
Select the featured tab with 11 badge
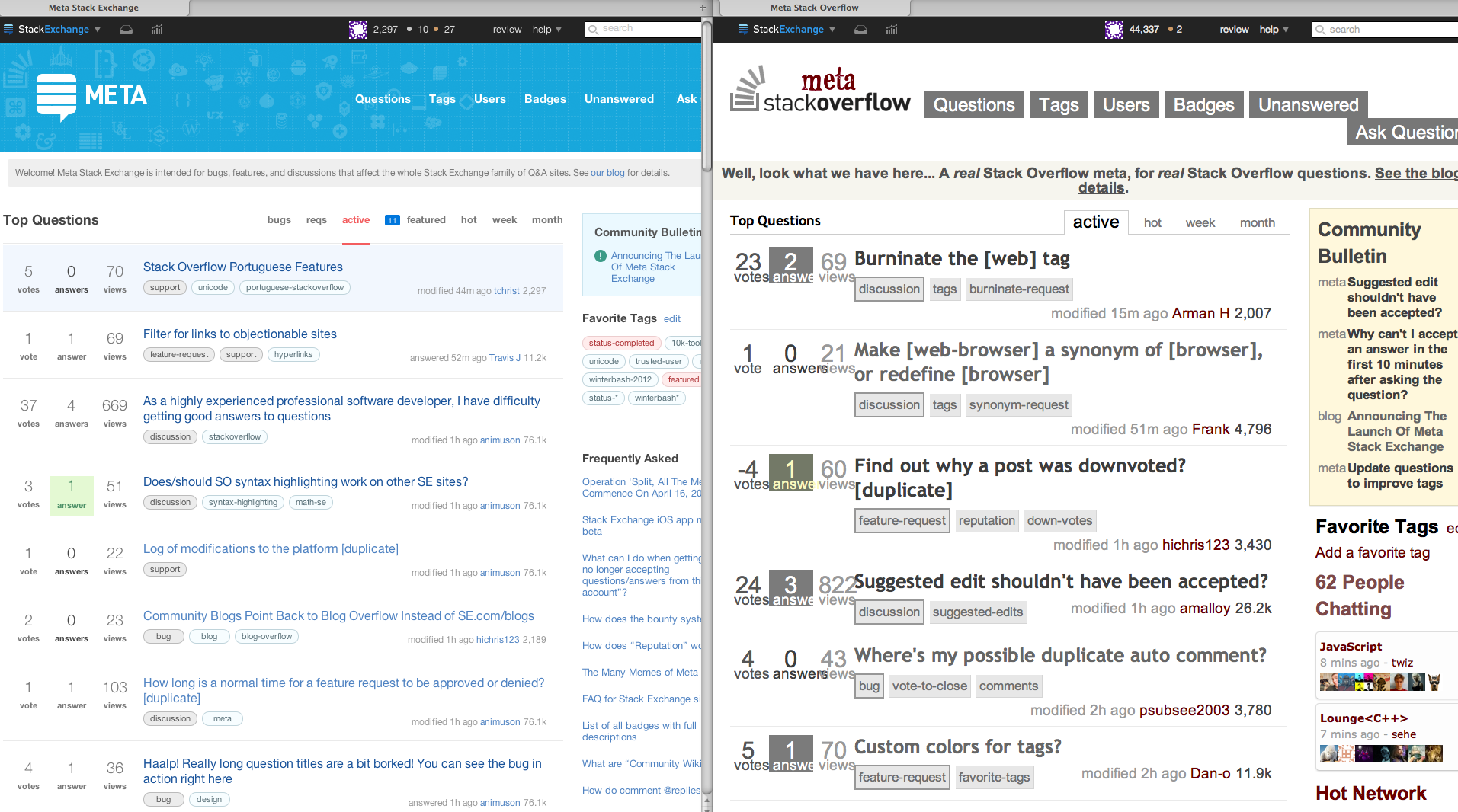(x=415, y=220)
